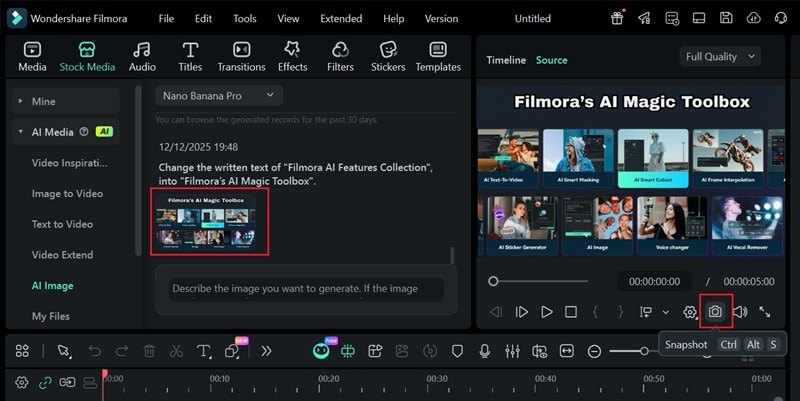Click the insert to timeline icon
800x401 pixels.
pyautogui.click(x=646, y=312)
